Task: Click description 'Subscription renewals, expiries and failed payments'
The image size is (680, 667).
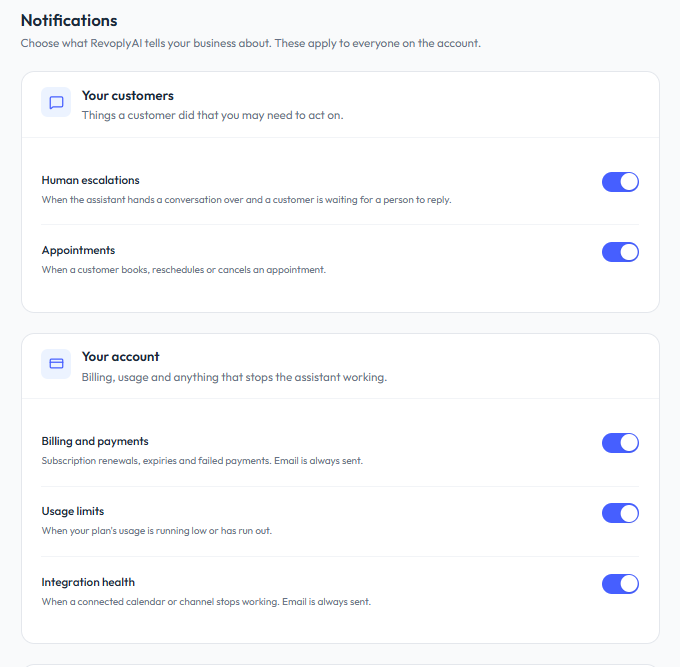Action: pyautogui.click(x=157, y=461)
